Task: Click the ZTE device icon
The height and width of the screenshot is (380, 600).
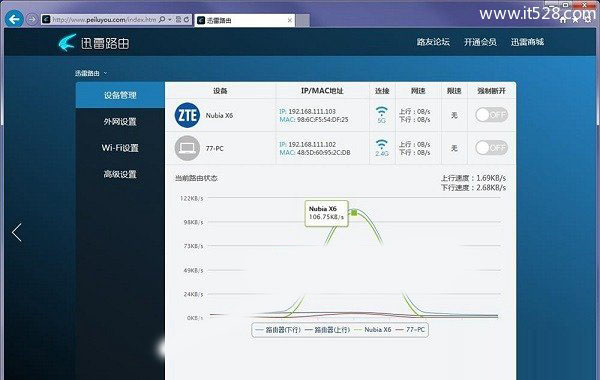Action: [x=187, y=115]
